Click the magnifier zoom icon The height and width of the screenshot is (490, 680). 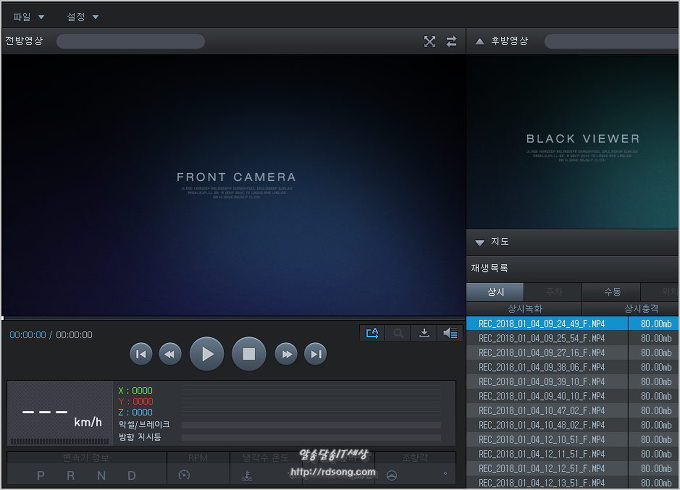pyautogui.click(x=398, y=333)
